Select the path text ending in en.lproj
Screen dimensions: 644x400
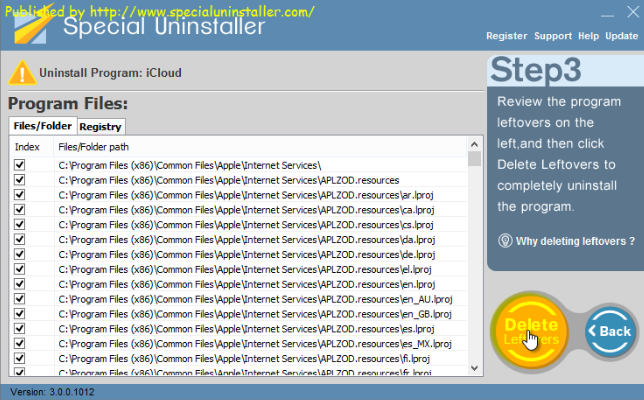tap(247, 284)
